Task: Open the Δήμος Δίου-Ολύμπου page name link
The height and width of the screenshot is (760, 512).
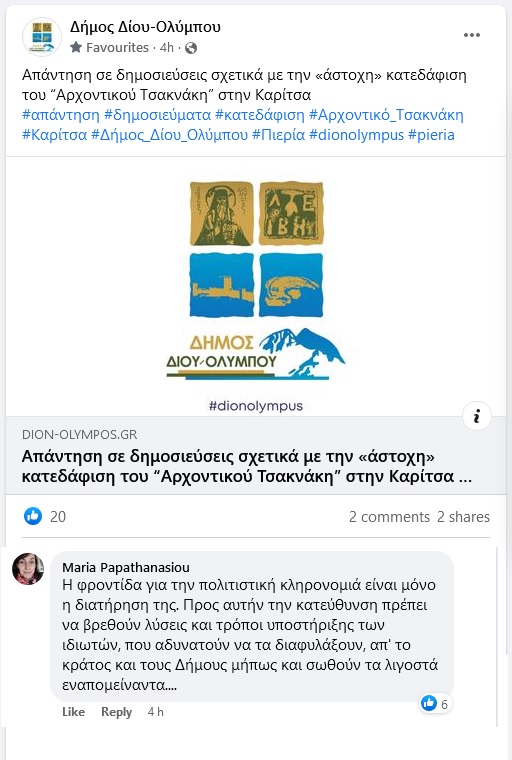Action: click(x=145, y=26)
